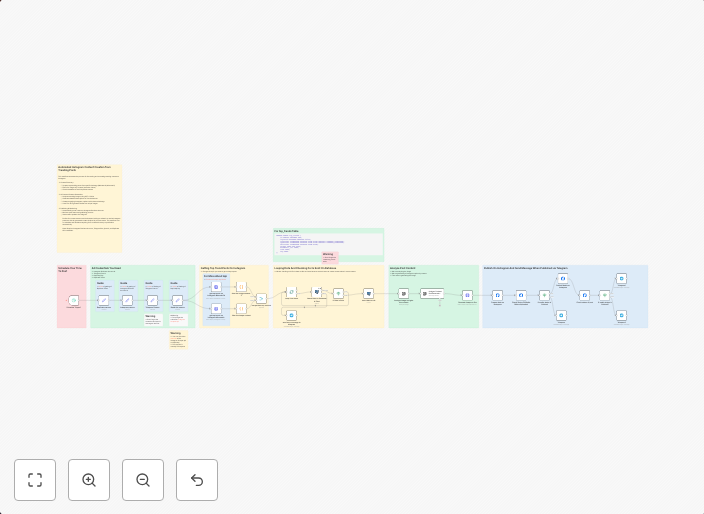Click the Telegram node below the loop node
Viewport: 704px width, 514px height.
tap(291, 316)
